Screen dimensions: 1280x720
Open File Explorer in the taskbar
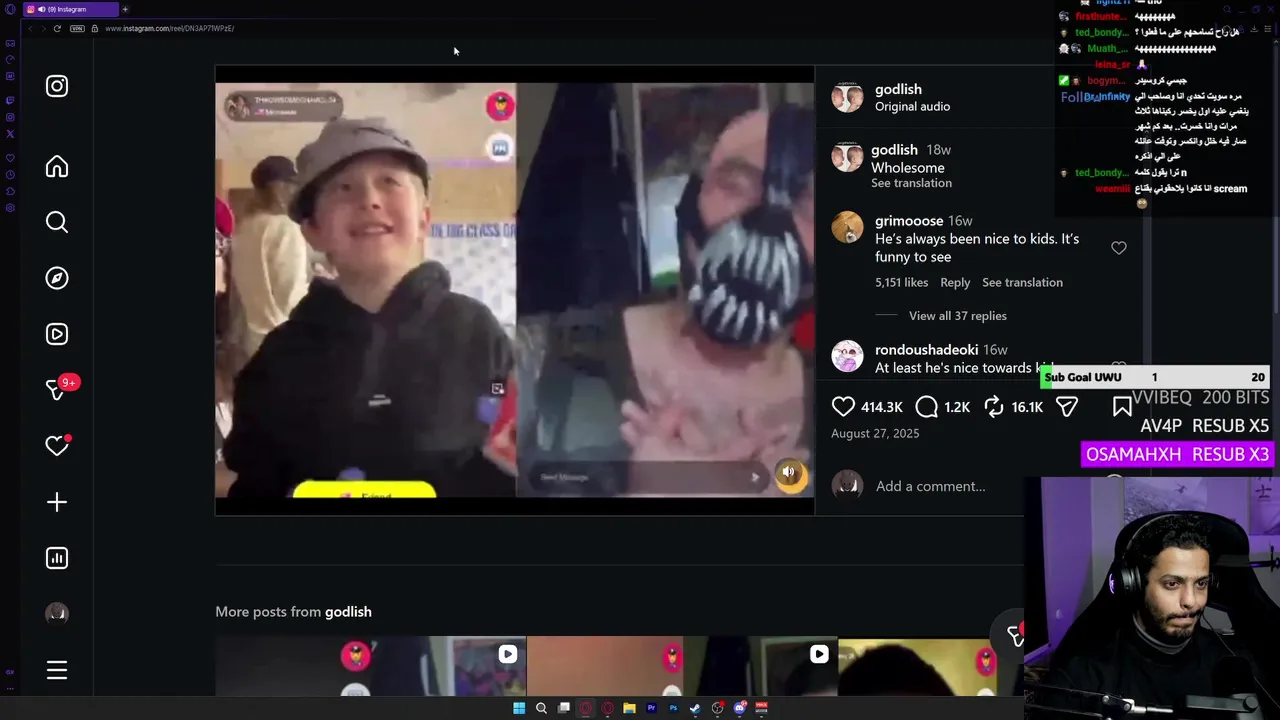coord(629,708)
